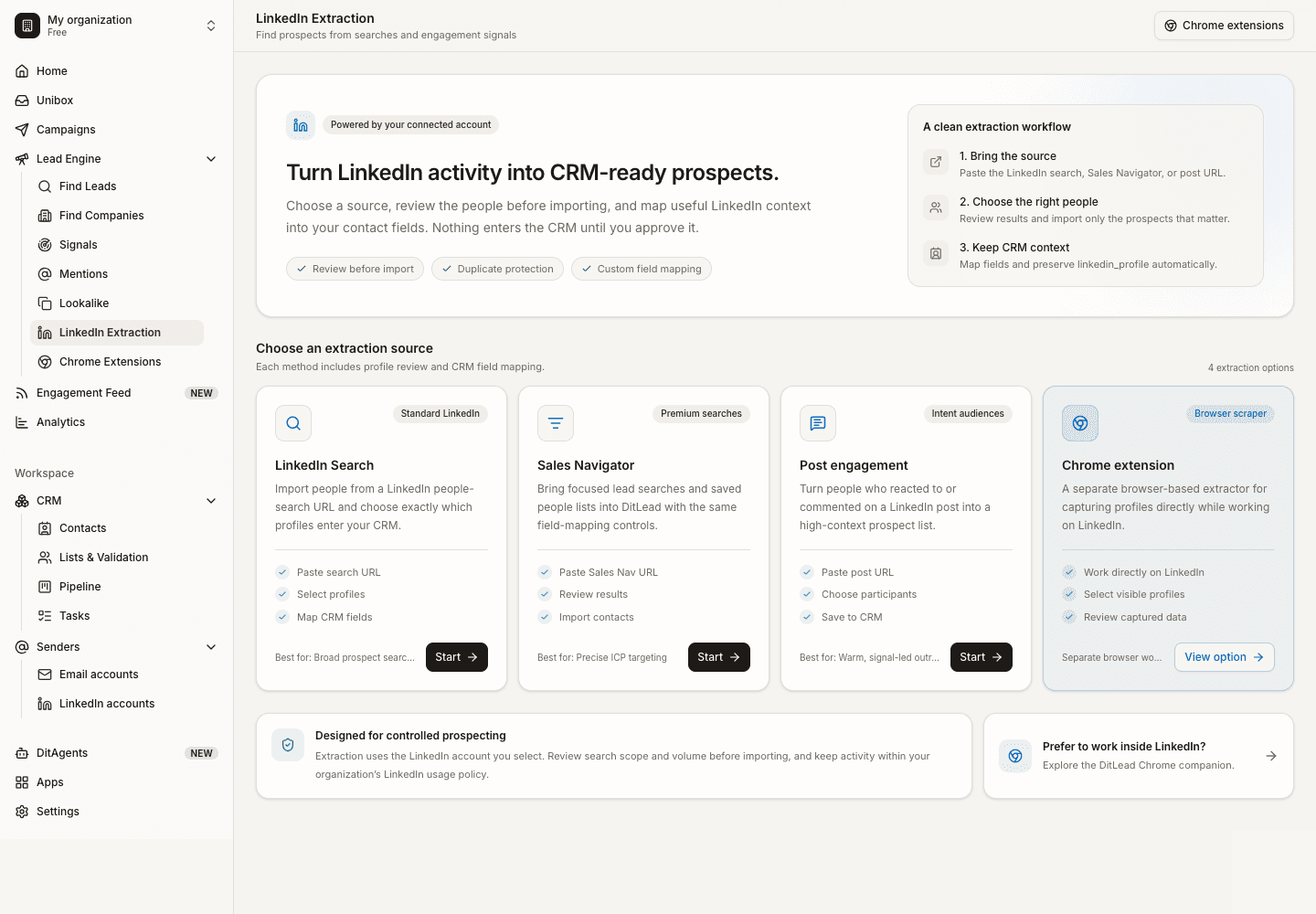This screenshot has width=1316, height=914.
Task: Click the Custom field mapping chip
Action: point(642,269)
